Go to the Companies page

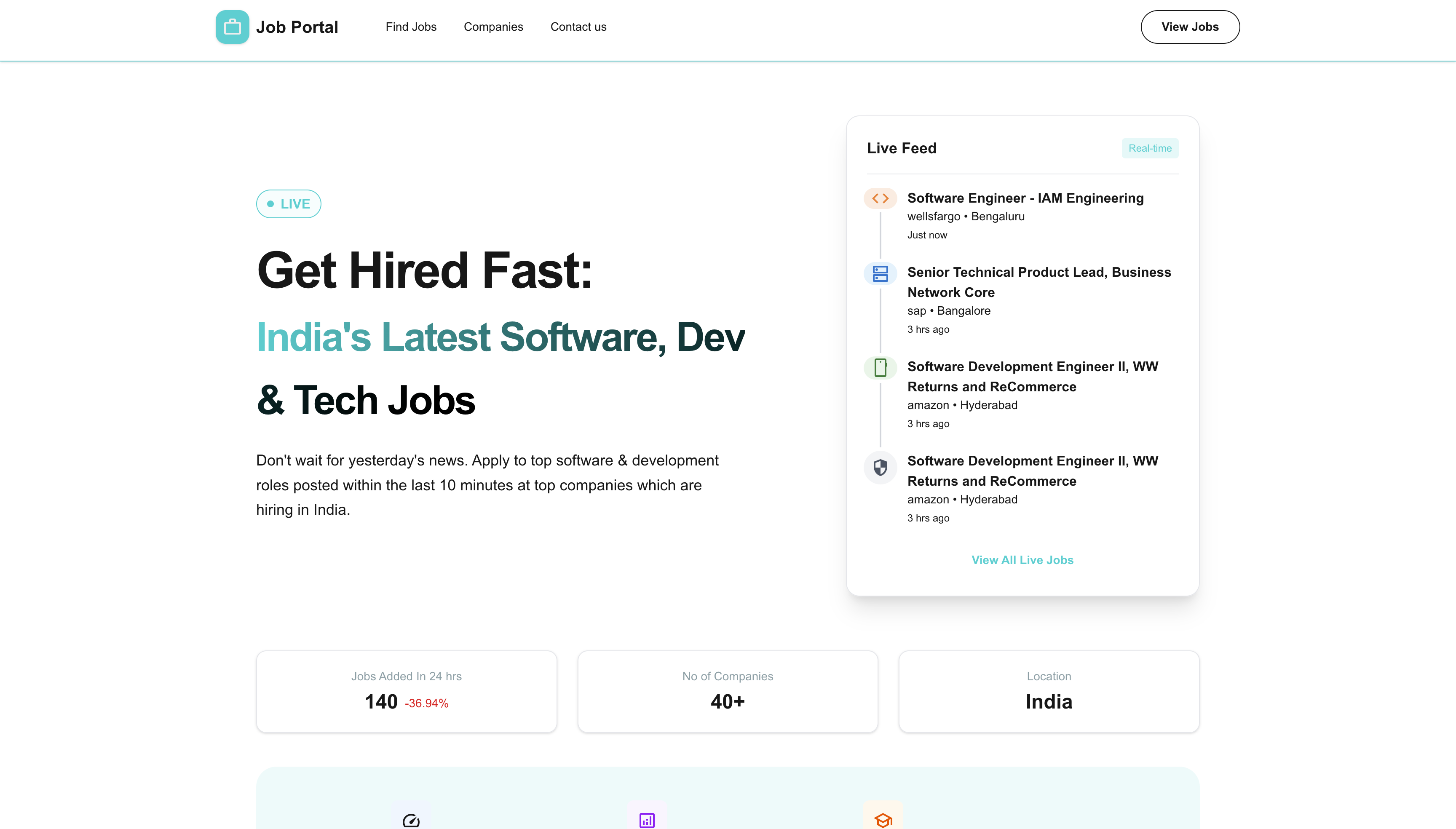point(493,27)
